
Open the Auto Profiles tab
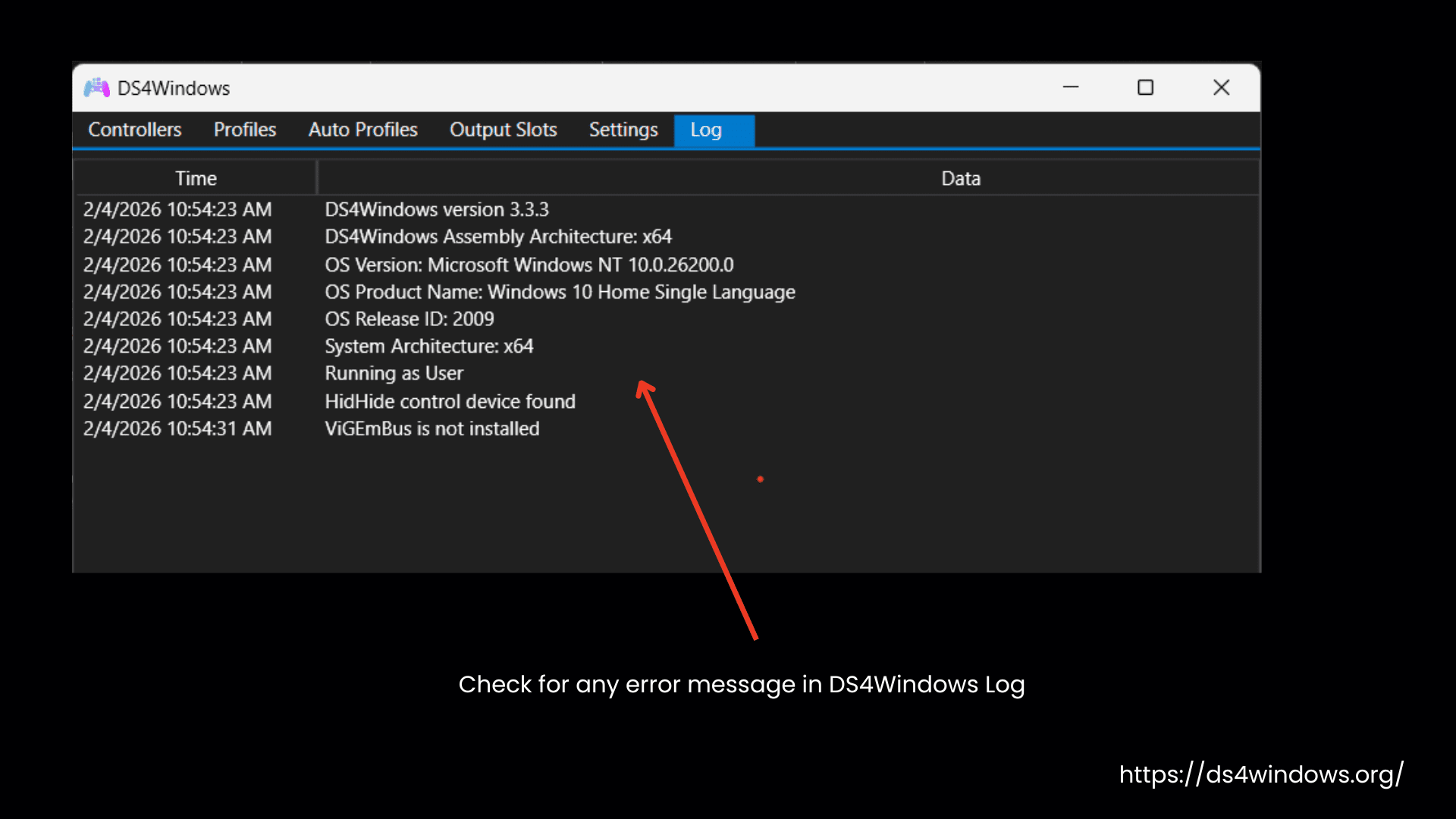363,130
